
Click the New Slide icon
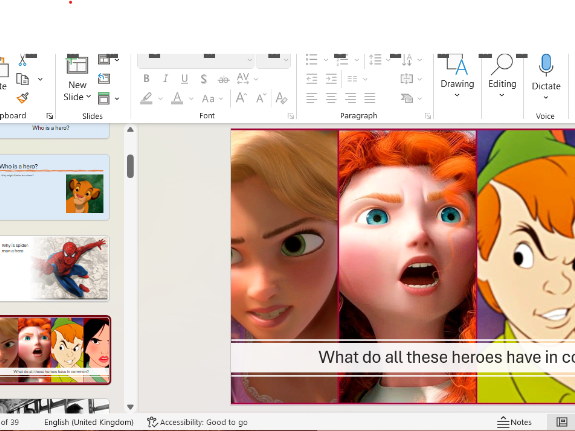pos(77,65)
